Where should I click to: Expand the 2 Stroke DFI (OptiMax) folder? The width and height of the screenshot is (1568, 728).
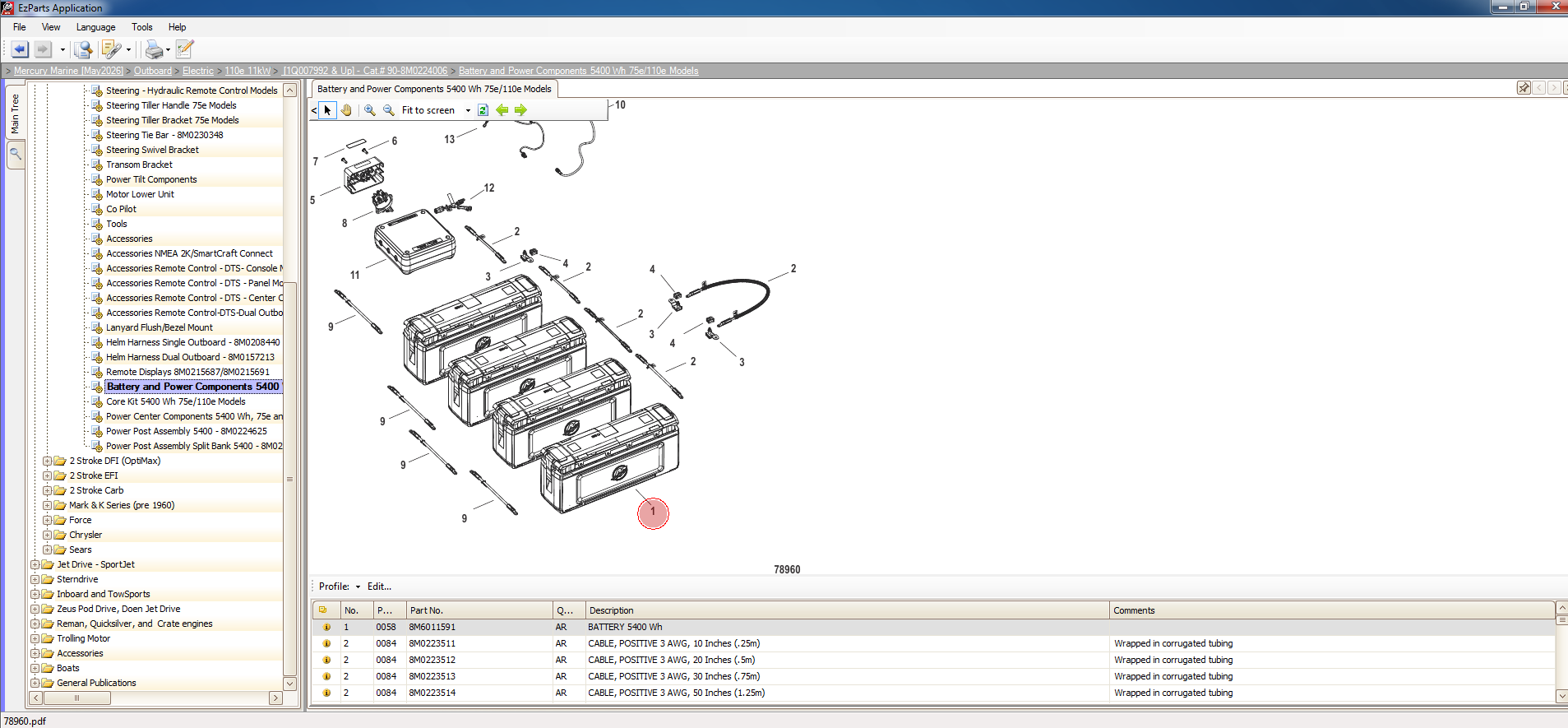(x=47, y=461)
